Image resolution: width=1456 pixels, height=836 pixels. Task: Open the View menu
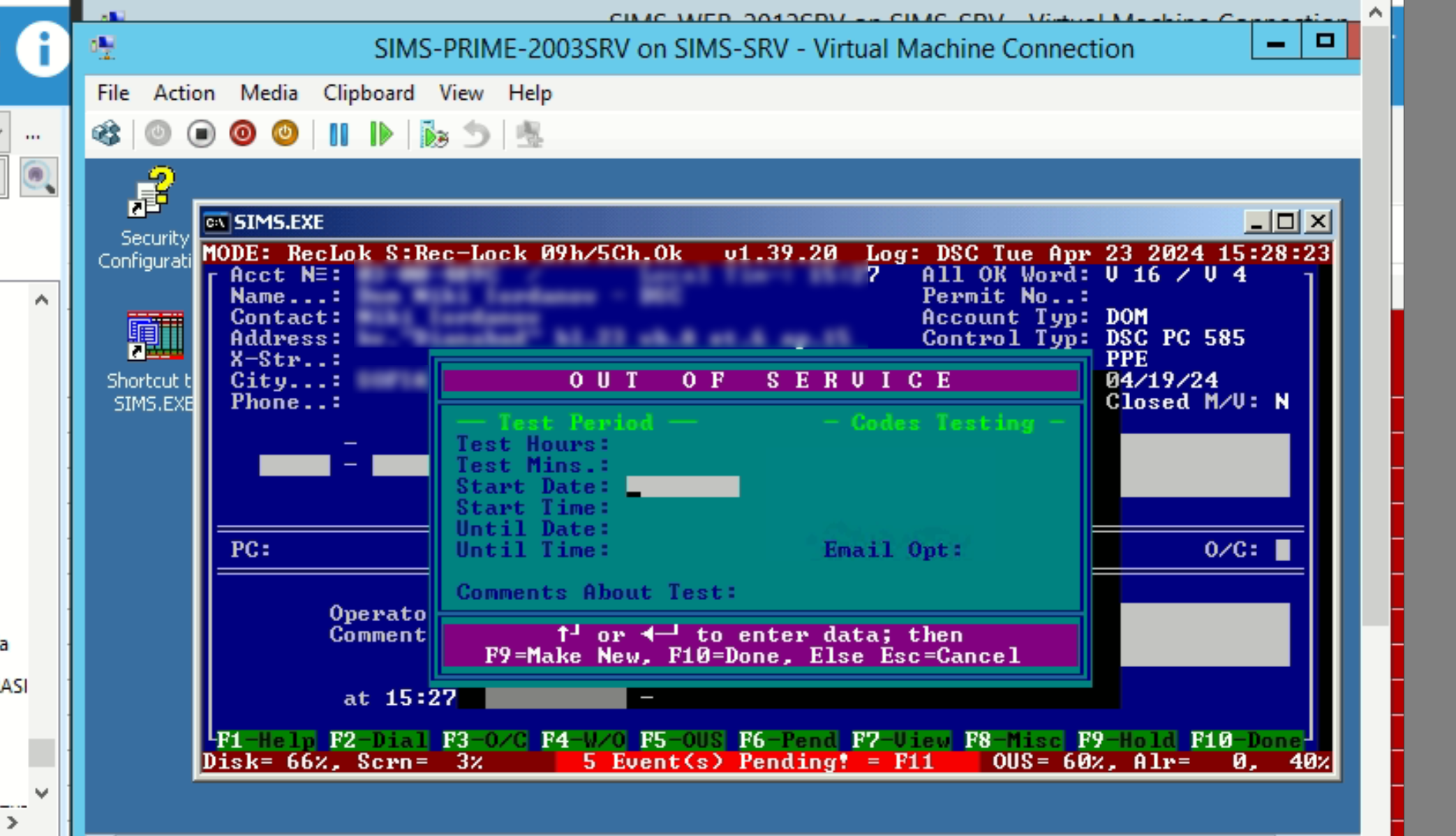tap(461, 93)
